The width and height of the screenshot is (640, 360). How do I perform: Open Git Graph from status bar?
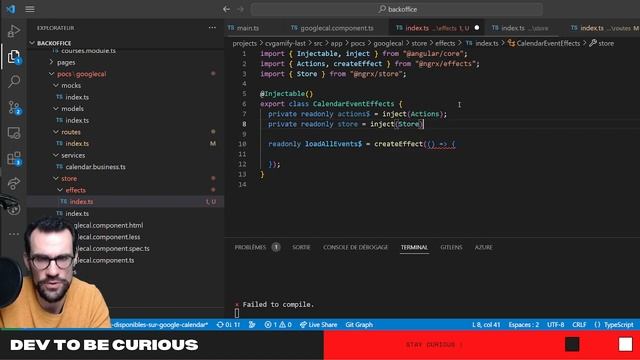coord(359,325)
